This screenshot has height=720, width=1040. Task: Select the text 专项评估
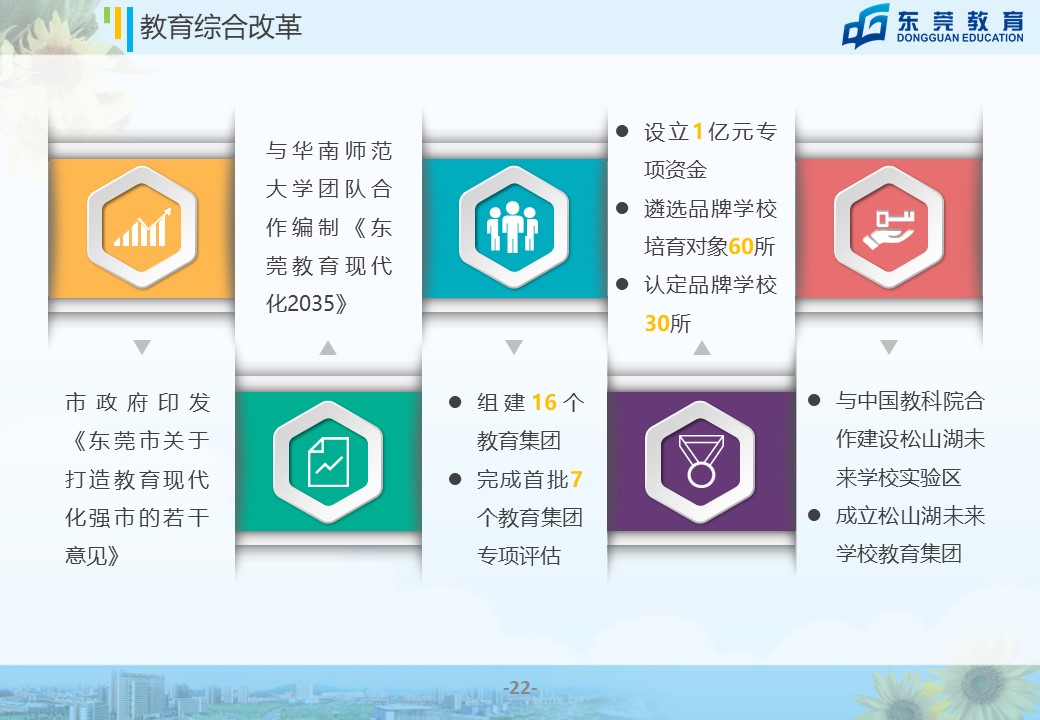[519, 556]
